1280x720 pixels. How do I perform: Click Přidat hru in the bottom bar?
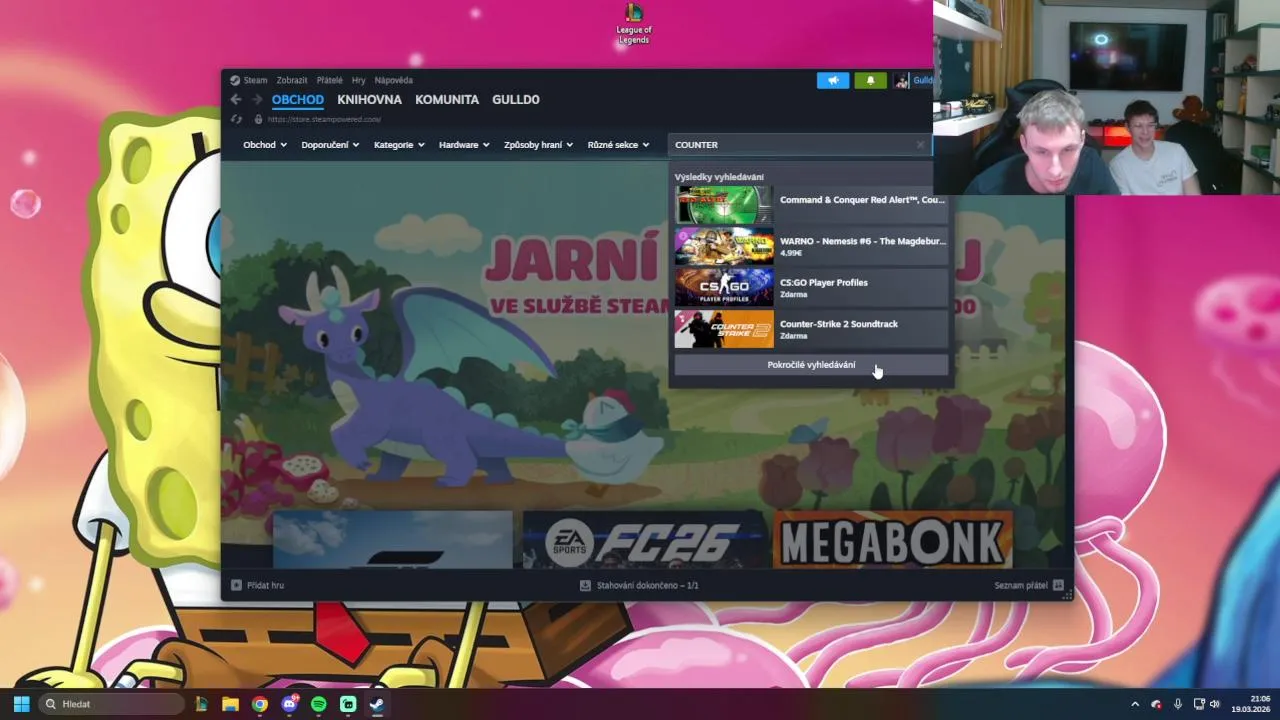(x=265, y=585)
